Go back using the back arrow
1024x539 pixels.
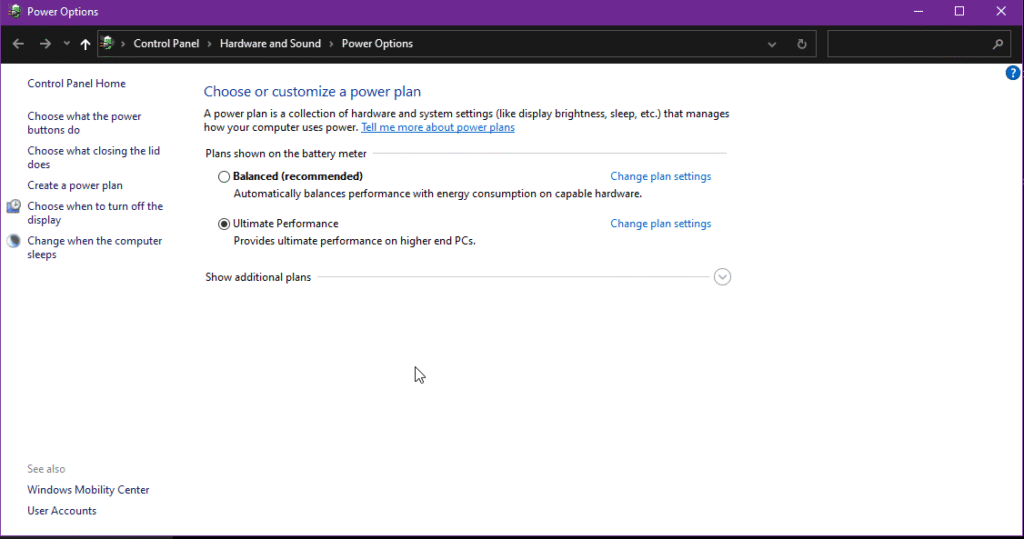(x=18, y=44)
